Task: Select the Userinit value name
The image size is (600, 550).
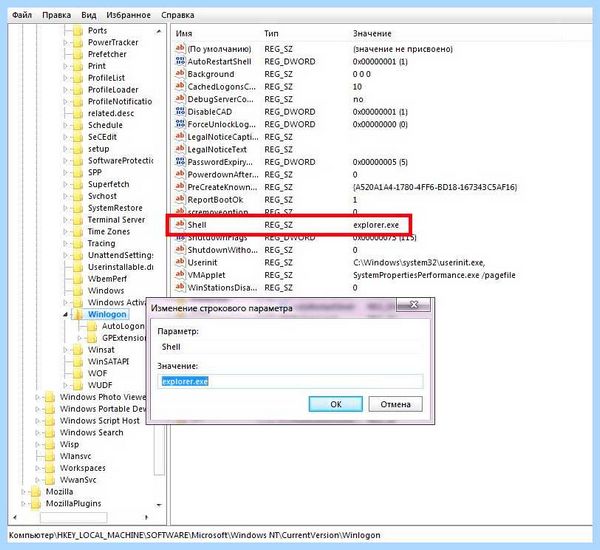Action: tap(202, 263)
